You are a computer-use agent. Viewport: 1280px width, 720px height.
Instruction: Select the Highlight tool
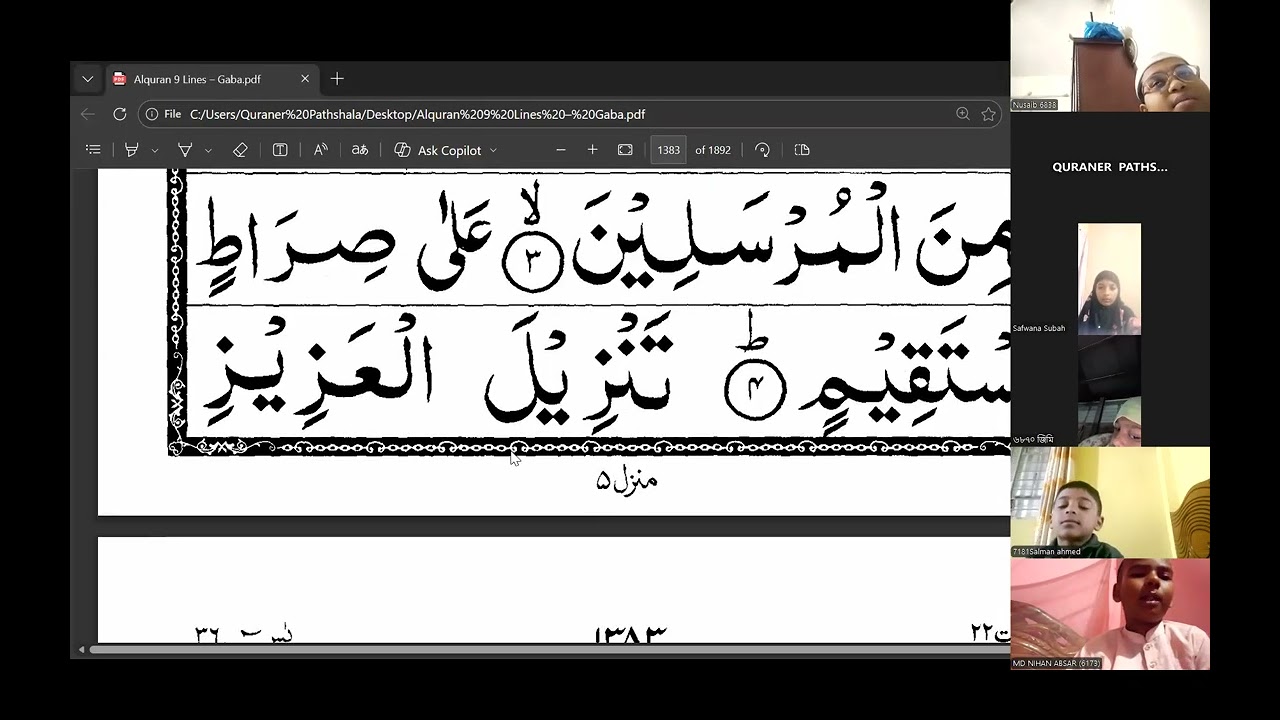coord(132,150)
